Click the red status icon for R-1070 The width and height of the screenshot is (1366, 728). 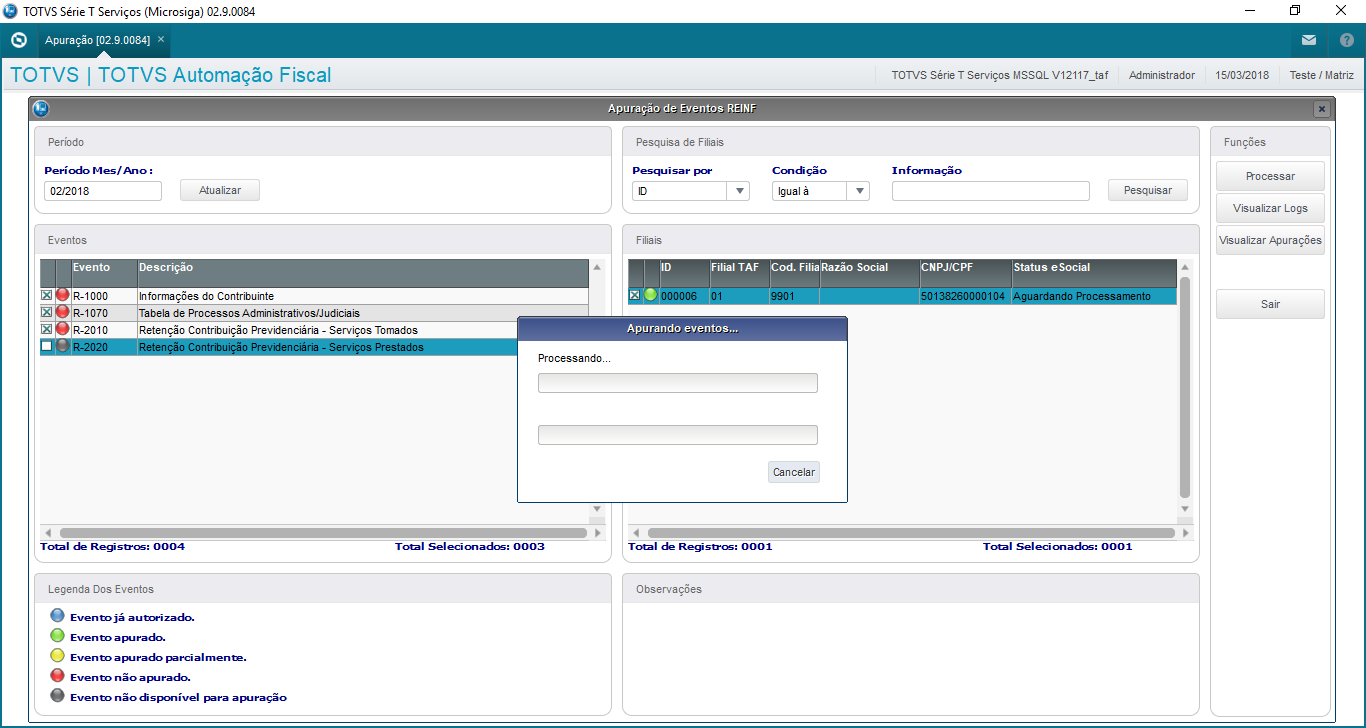[x=63, y=313]
